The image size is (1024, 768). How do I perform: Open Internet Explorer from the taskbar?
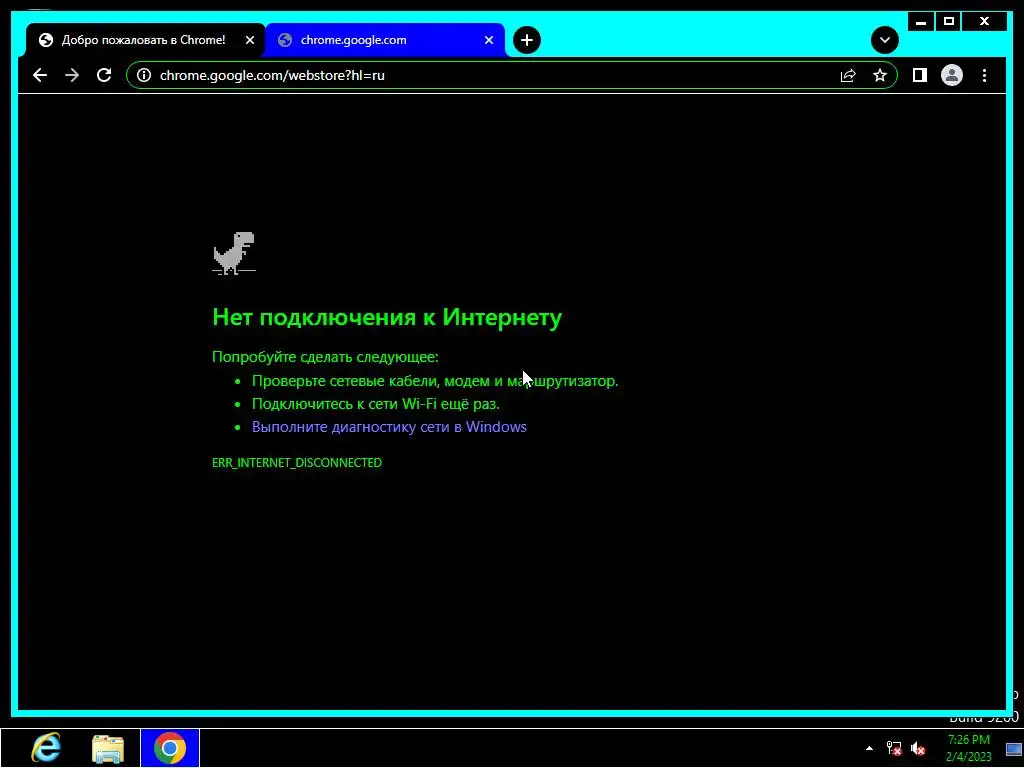[x=46, y=748]
